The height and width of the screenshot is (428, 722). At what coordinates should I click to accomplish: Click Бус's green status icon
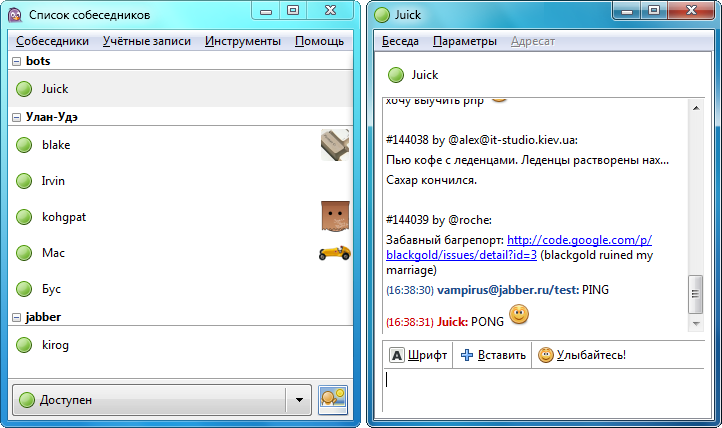[24, 289]
